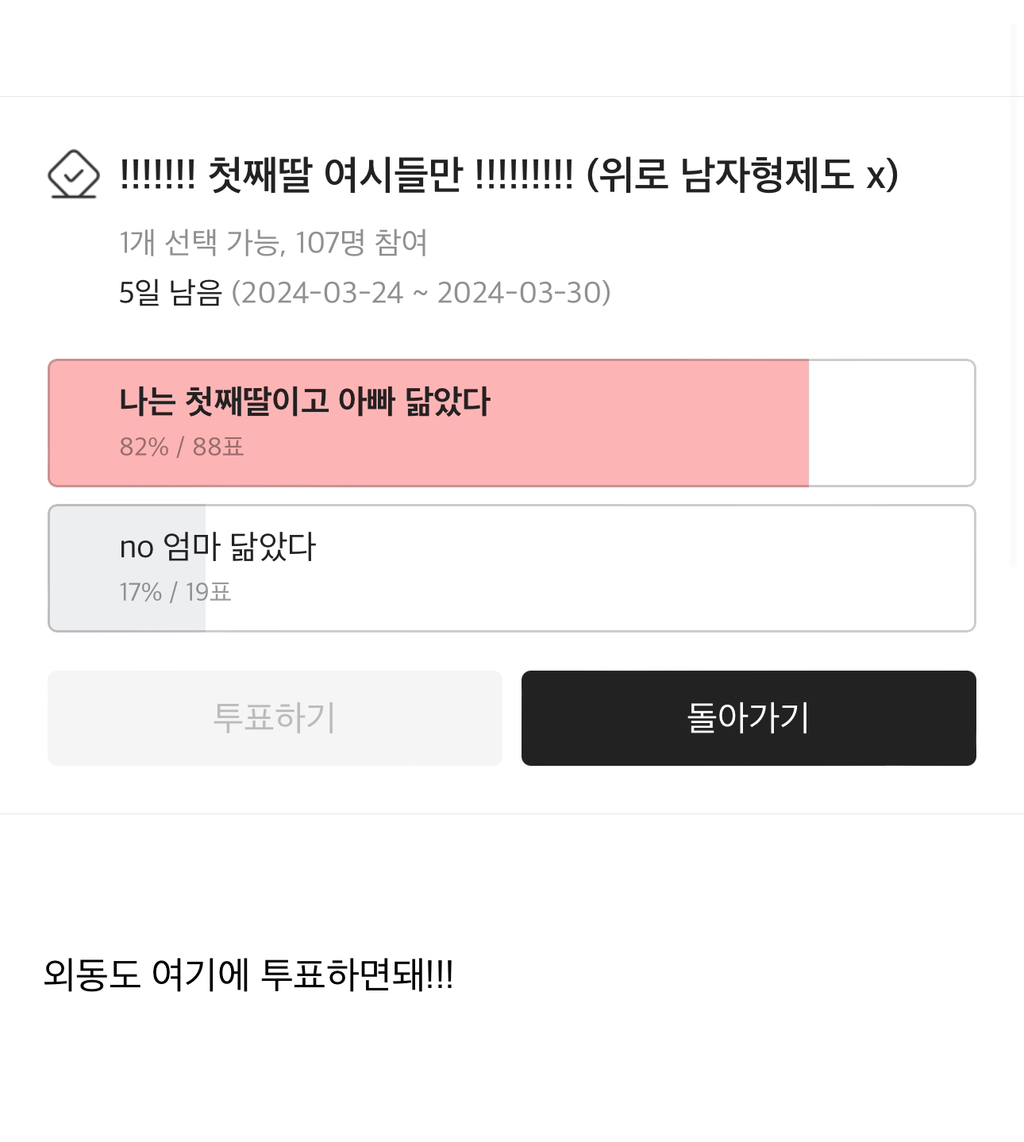
Task: Tap the 5일 남음 remaining-time label
Action: point(170,293)
